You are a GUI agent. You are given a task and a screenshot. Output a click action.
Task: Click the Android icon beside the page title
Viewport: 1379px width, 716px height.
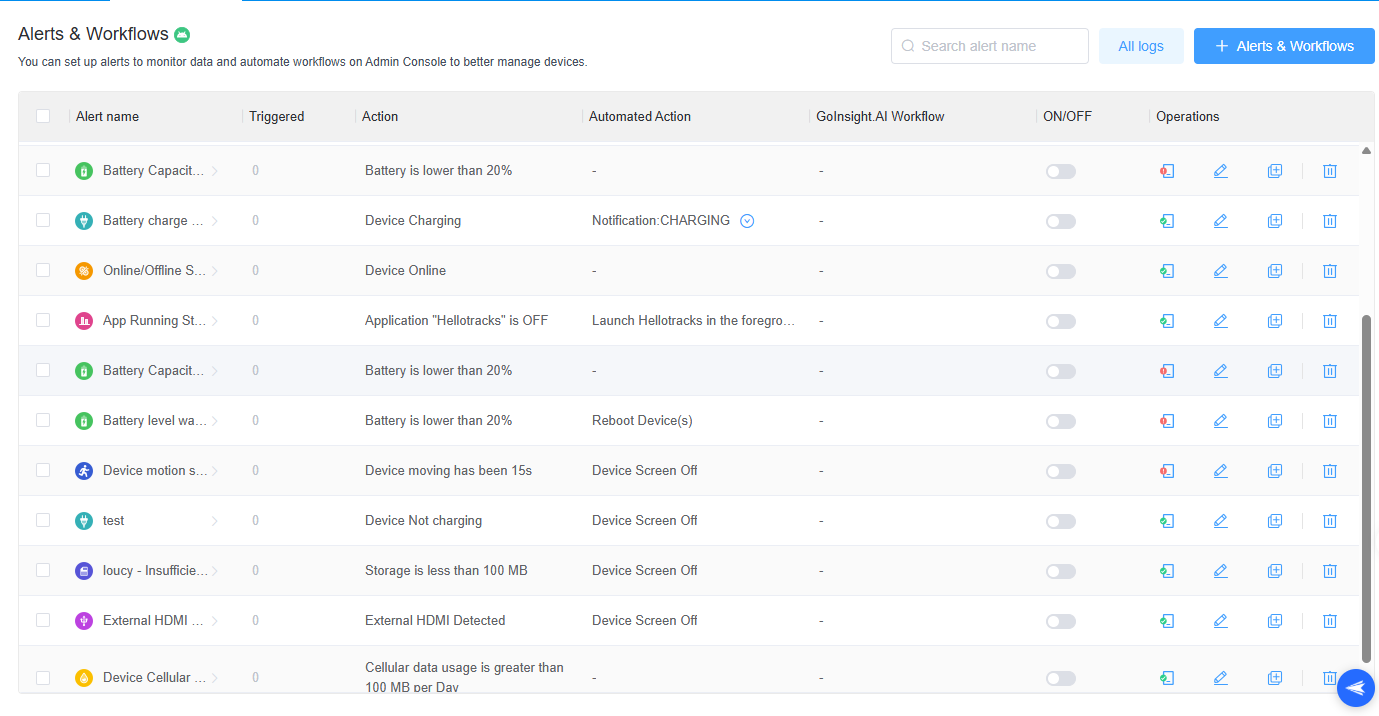(x=182, y=35)
